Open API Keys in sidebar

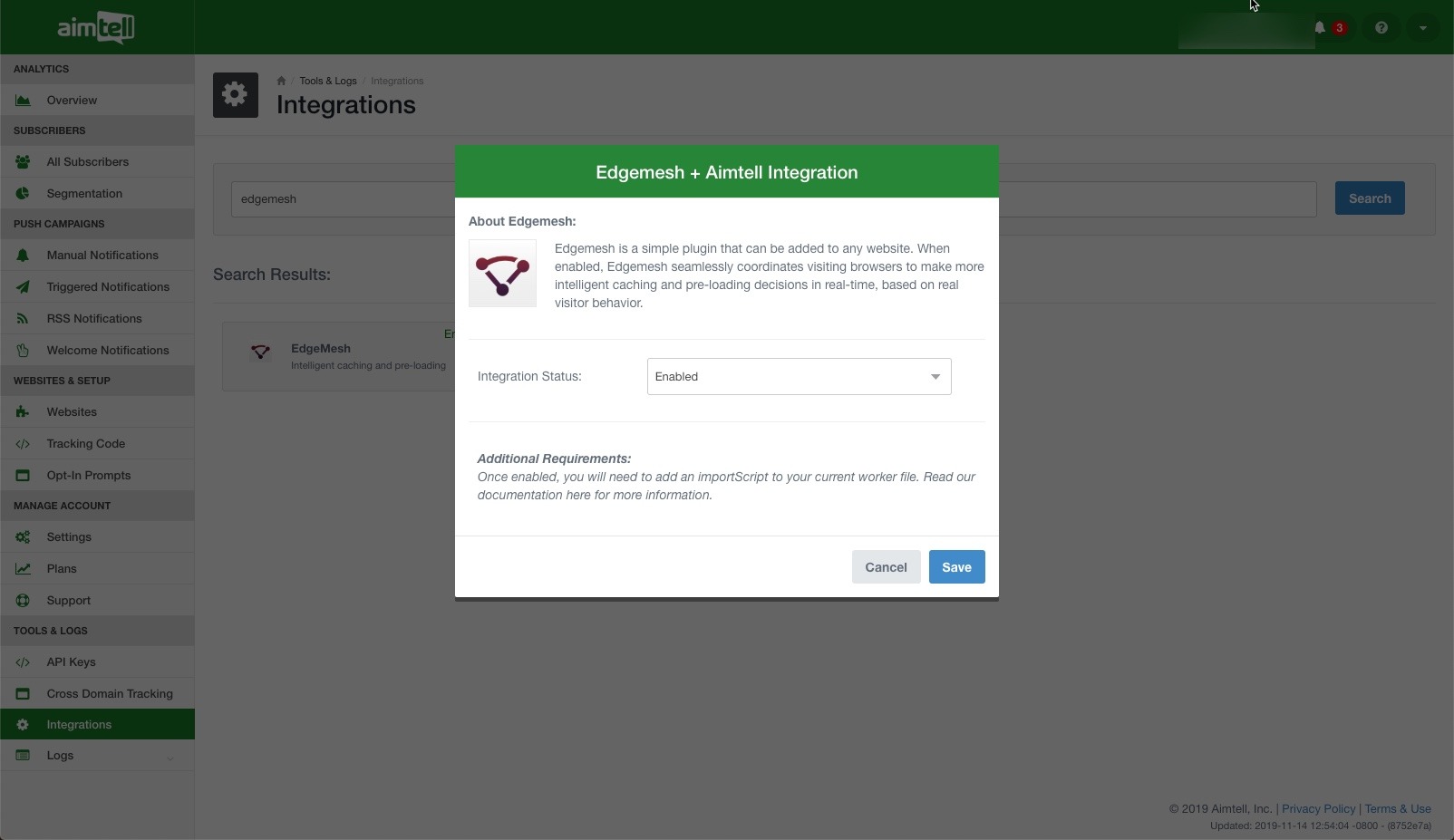[71, 662]
